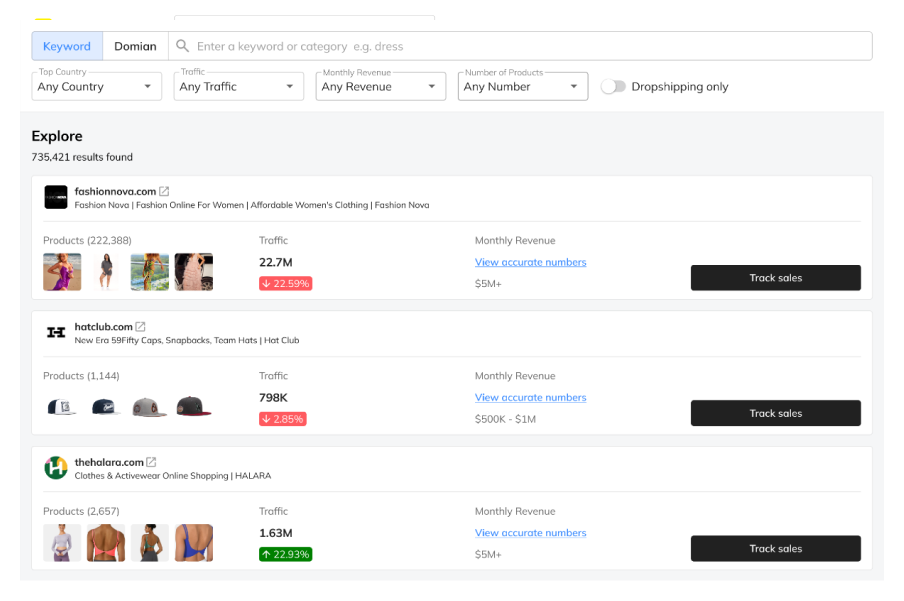
Task: Open halara green sports bra thumbnail
Action: (150, 543)
